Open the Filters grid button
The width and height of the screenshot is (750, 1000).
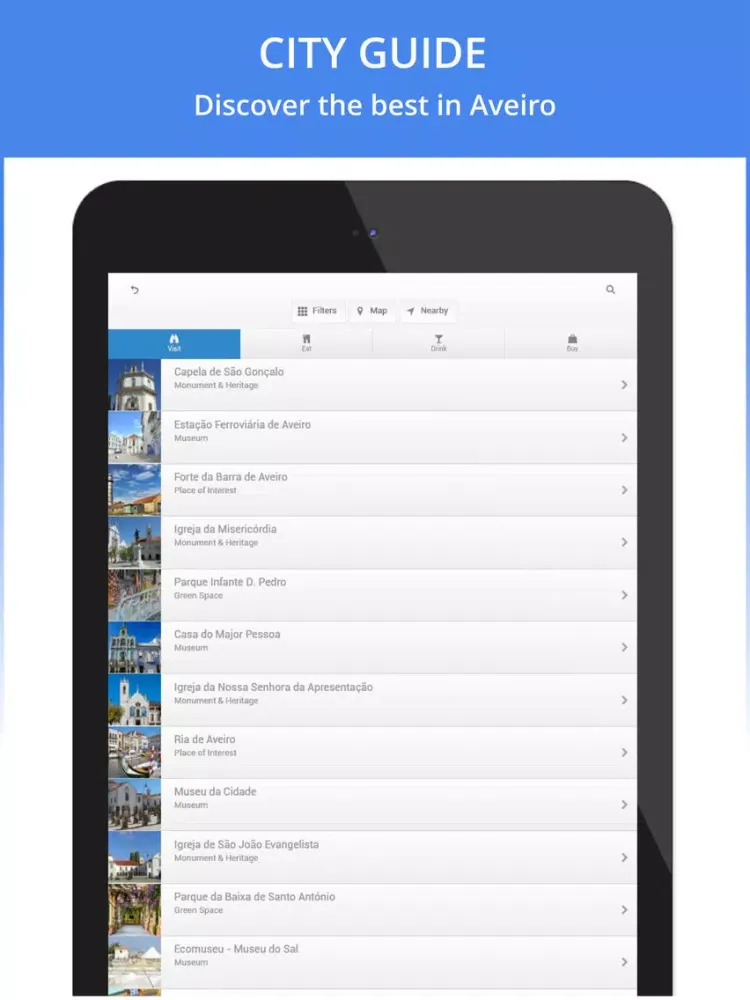tap(318, 311)
